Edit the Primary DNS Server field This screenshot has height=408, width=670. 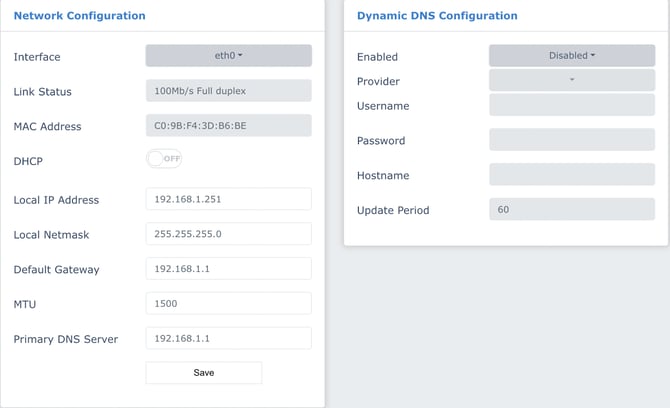click(228, 338)
